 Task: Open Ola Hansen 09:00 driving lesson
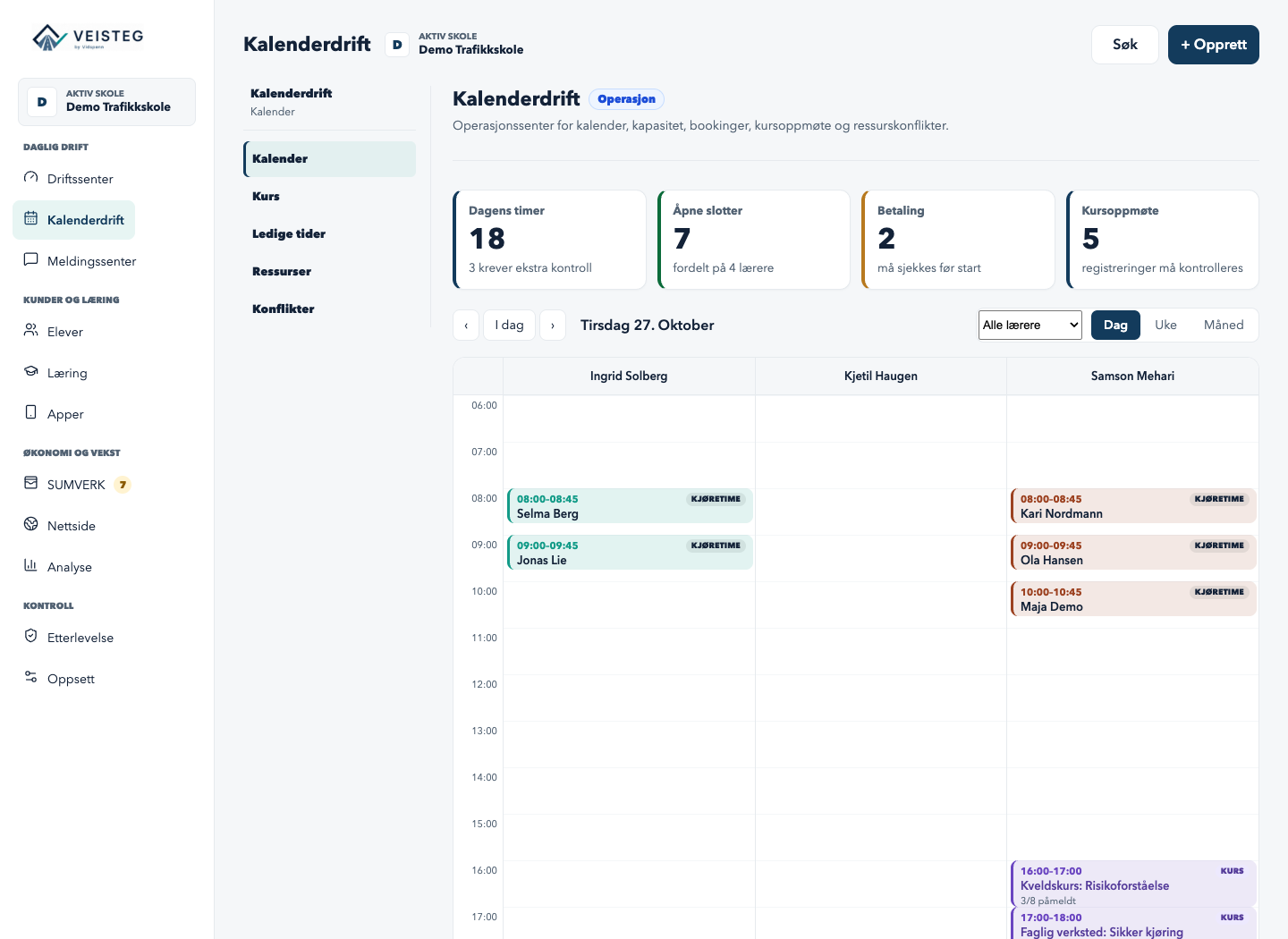pyautogui.click(x=1133, y=553)
